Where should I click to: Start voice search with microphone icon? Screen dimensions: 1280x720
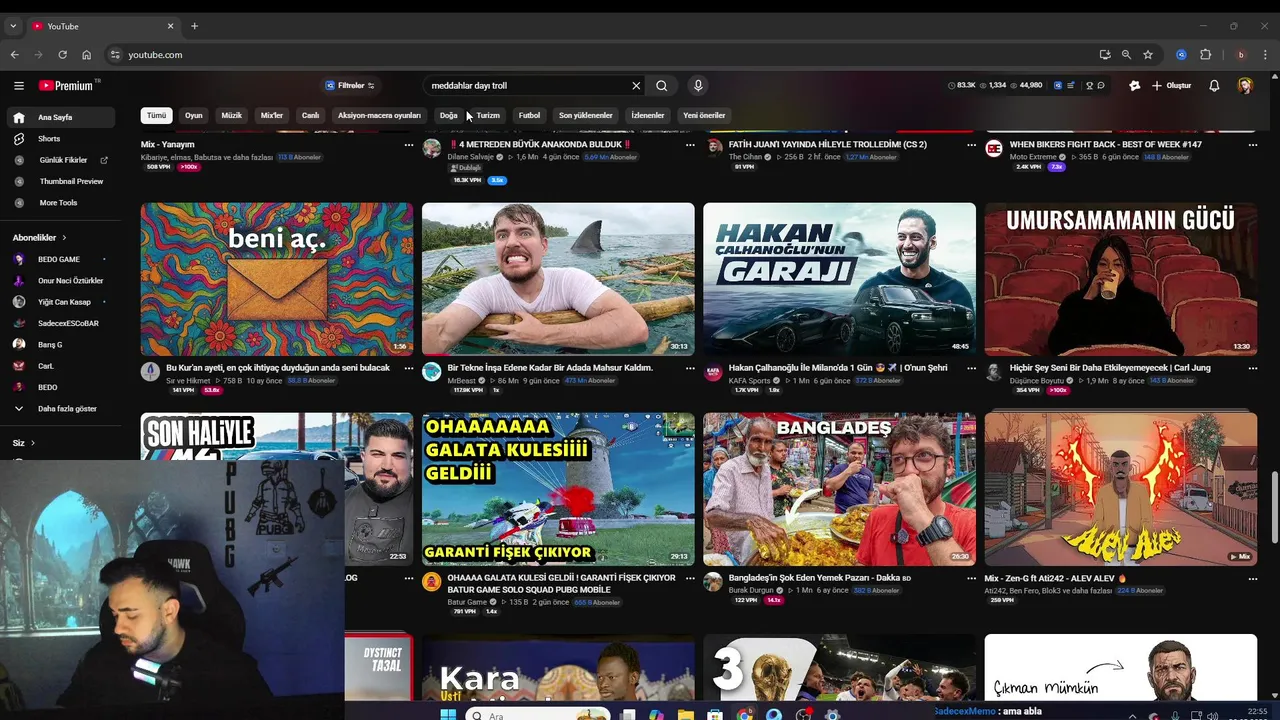[x=698, y=86]
